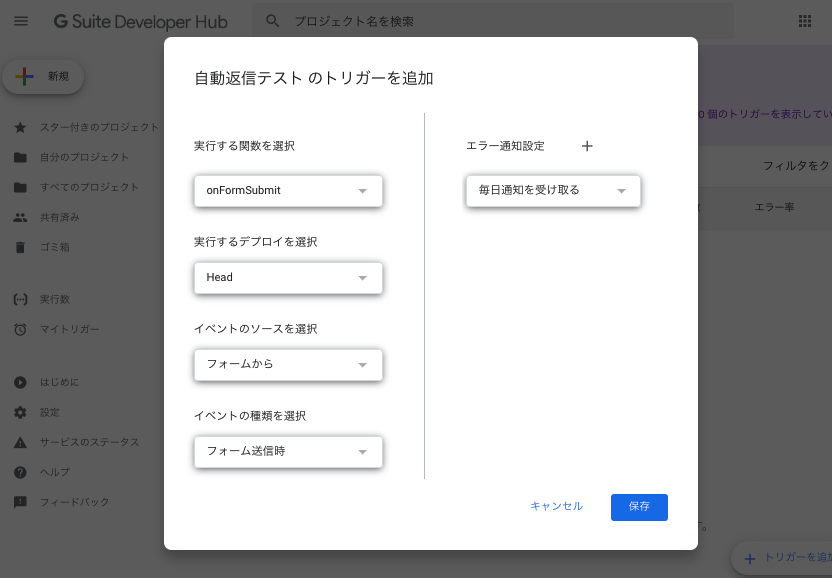The height and width of the screenshot is (578, 832).
Task: Open the Google apps grid launcher
Action: click(797, 20)
